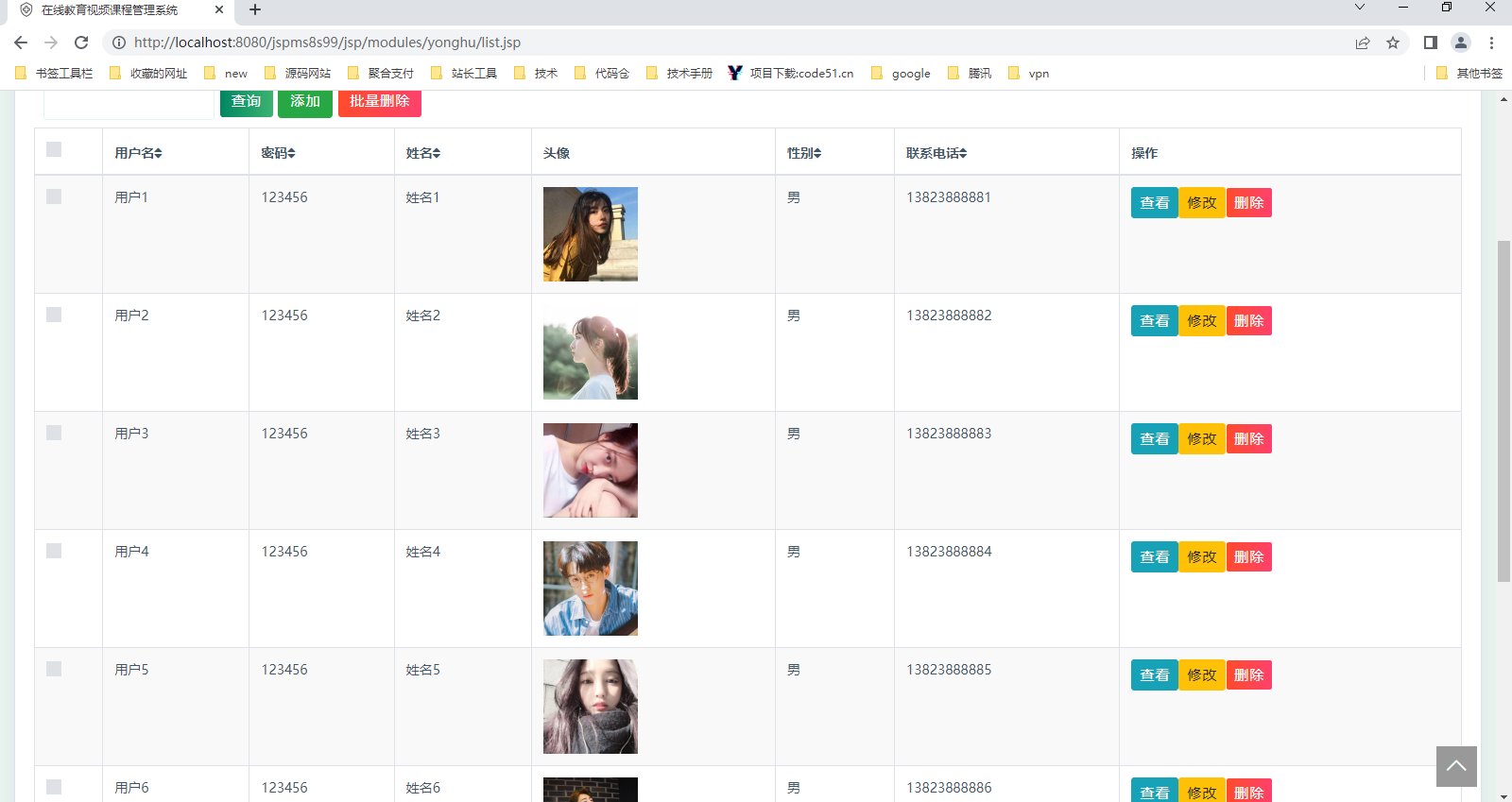Image resolution: width=1512 pixels, height=802 pixels.
Task: View details of 用户4 with 查看
Action: 1155,557
